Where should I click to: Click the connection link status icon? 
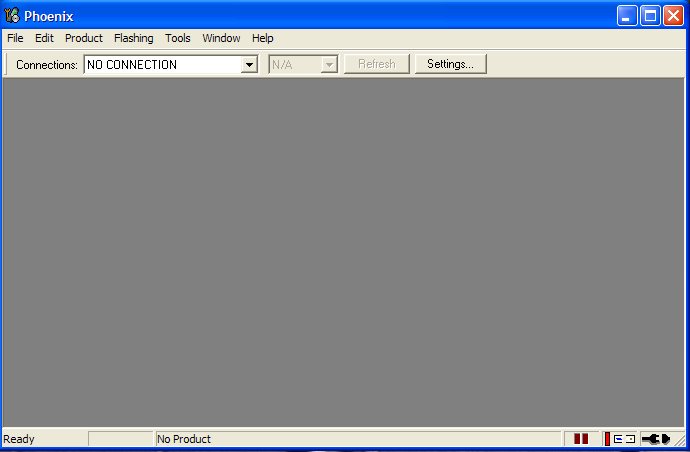coord(620,439)
